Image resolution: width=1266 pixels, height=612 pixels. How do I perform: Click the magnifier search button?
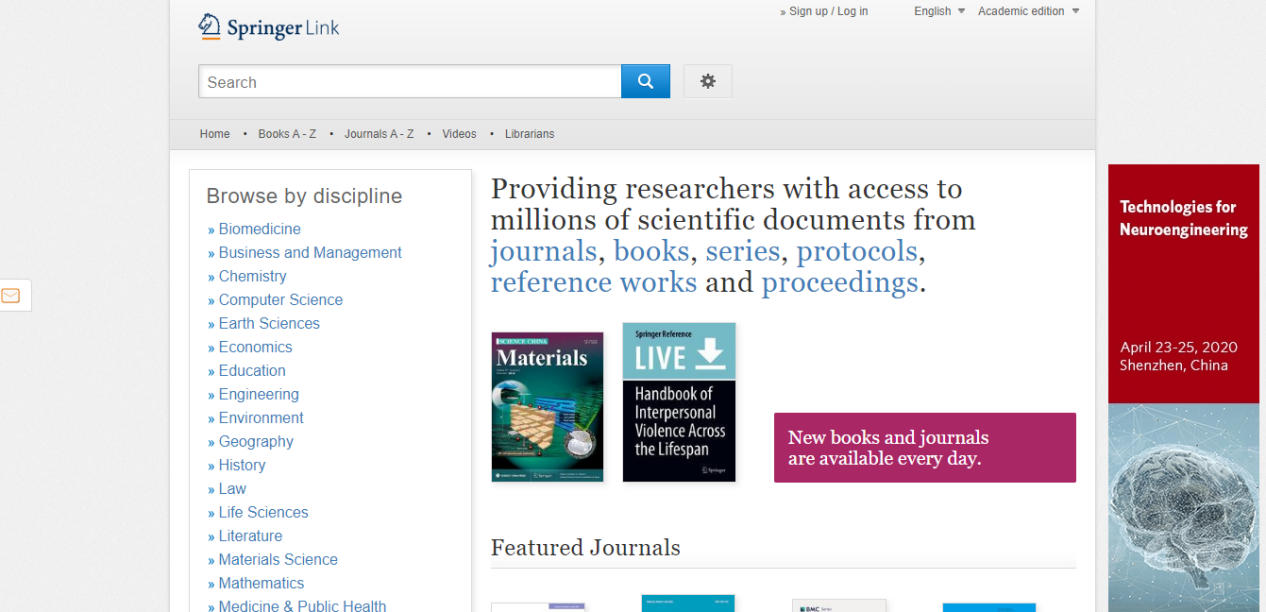645,82
